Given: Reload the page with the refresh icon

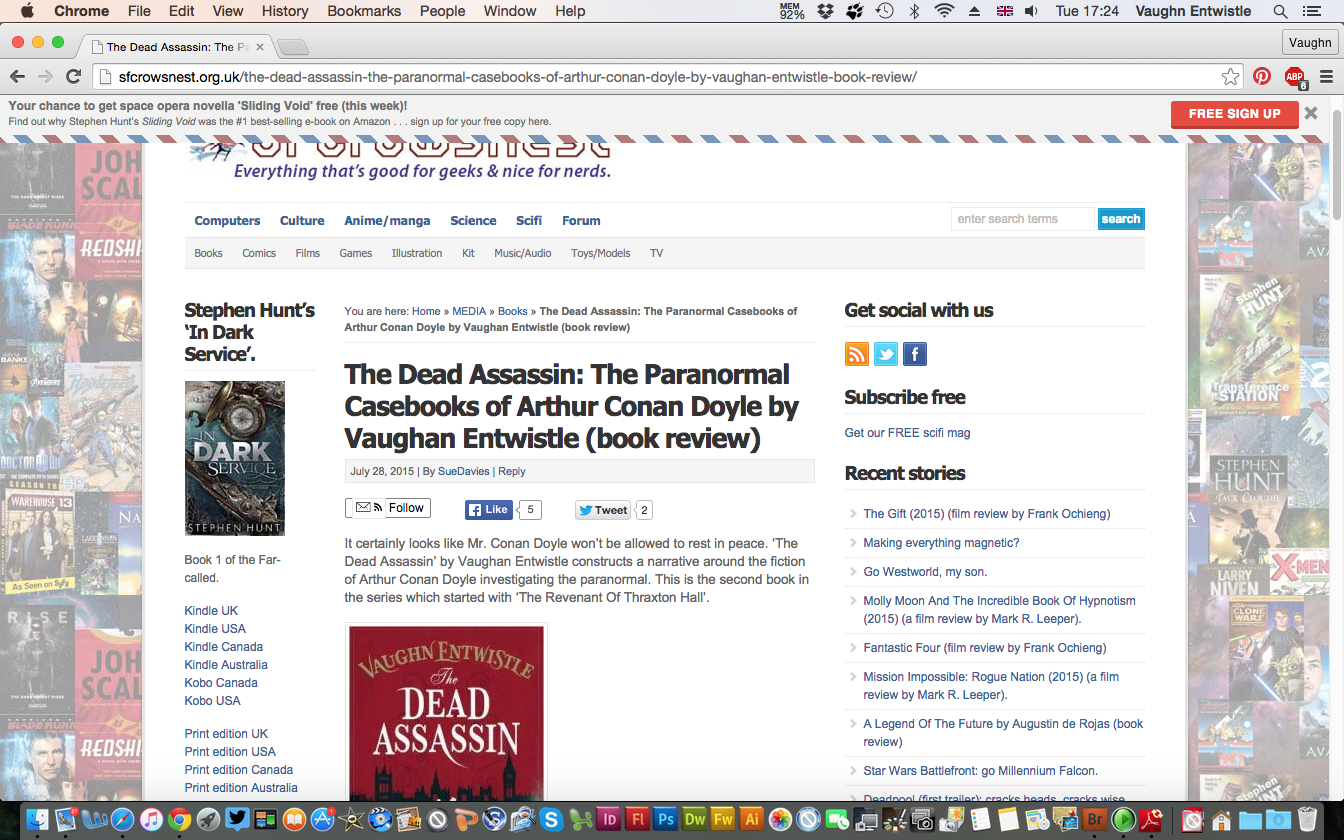Looking at the screenshot, I should [73, 77].
